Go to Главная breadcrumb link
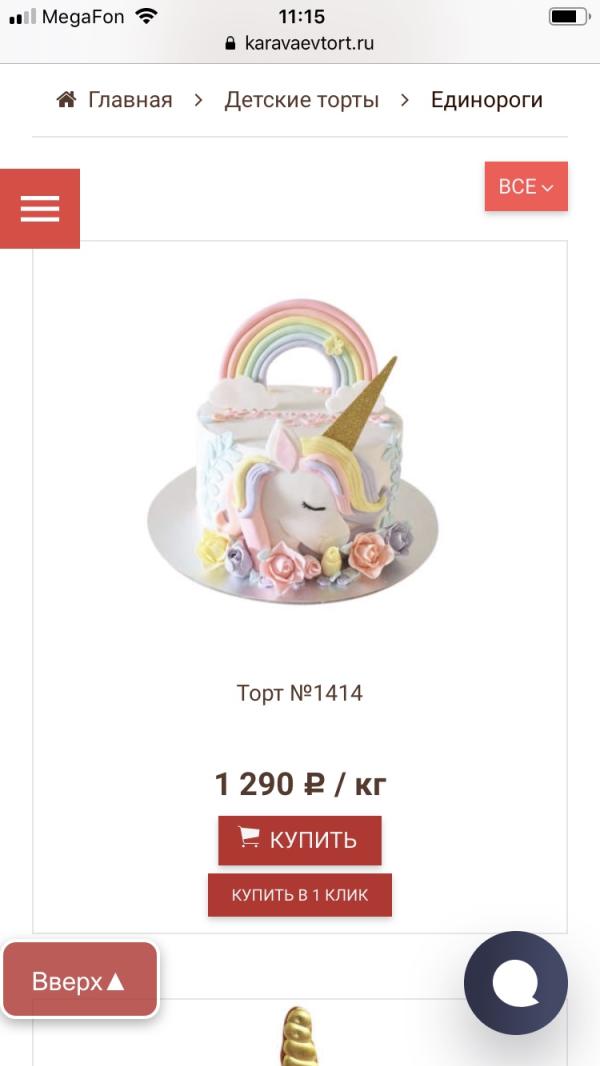600x1066 pixels. pos(130,100)
